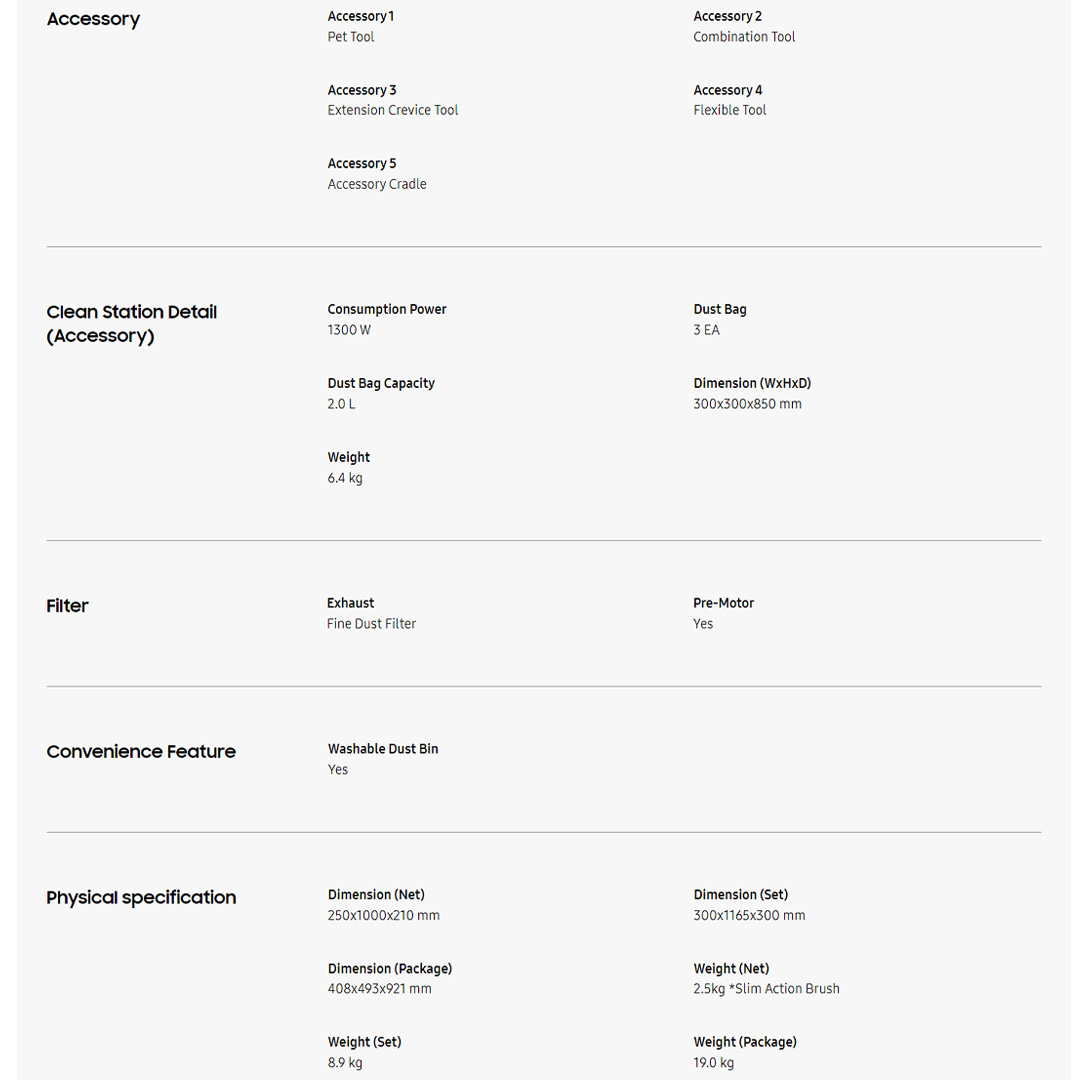1080x1080 pixels.
Task: Click the Flexible Tool accessory value
Action: 729,110
